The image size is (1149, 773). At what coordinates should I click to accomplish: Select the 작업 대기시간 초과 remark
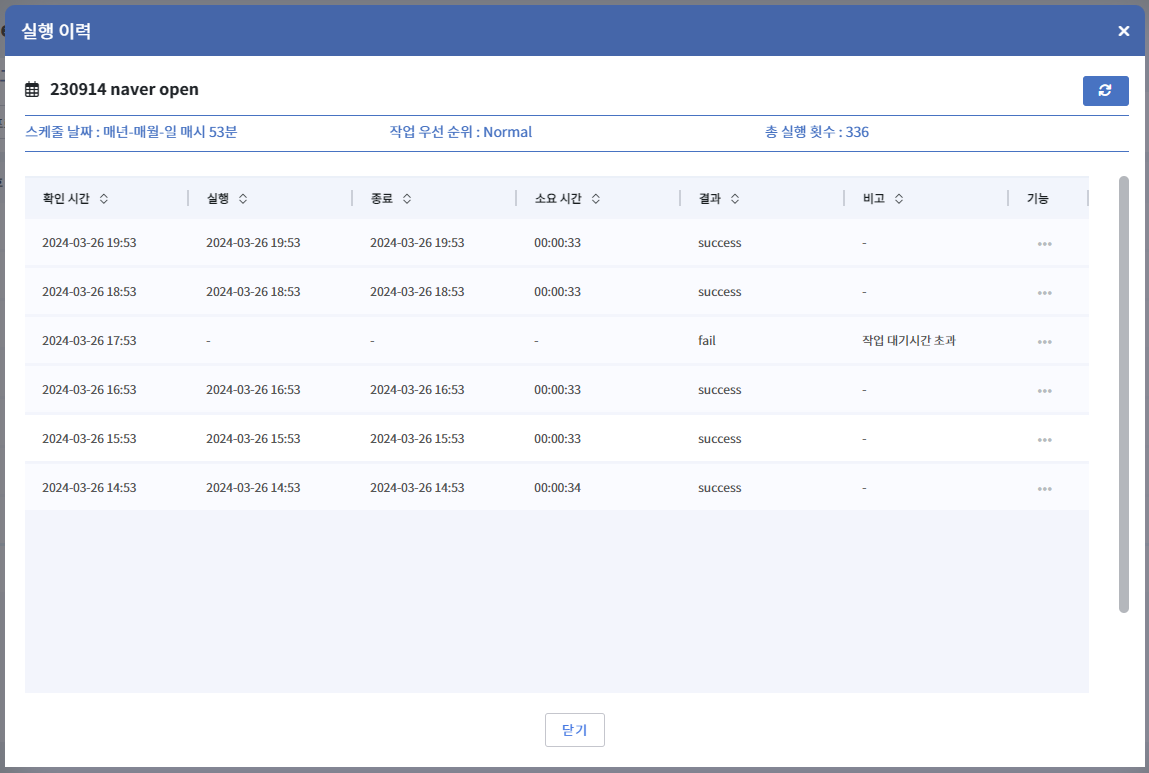(909, 341)
